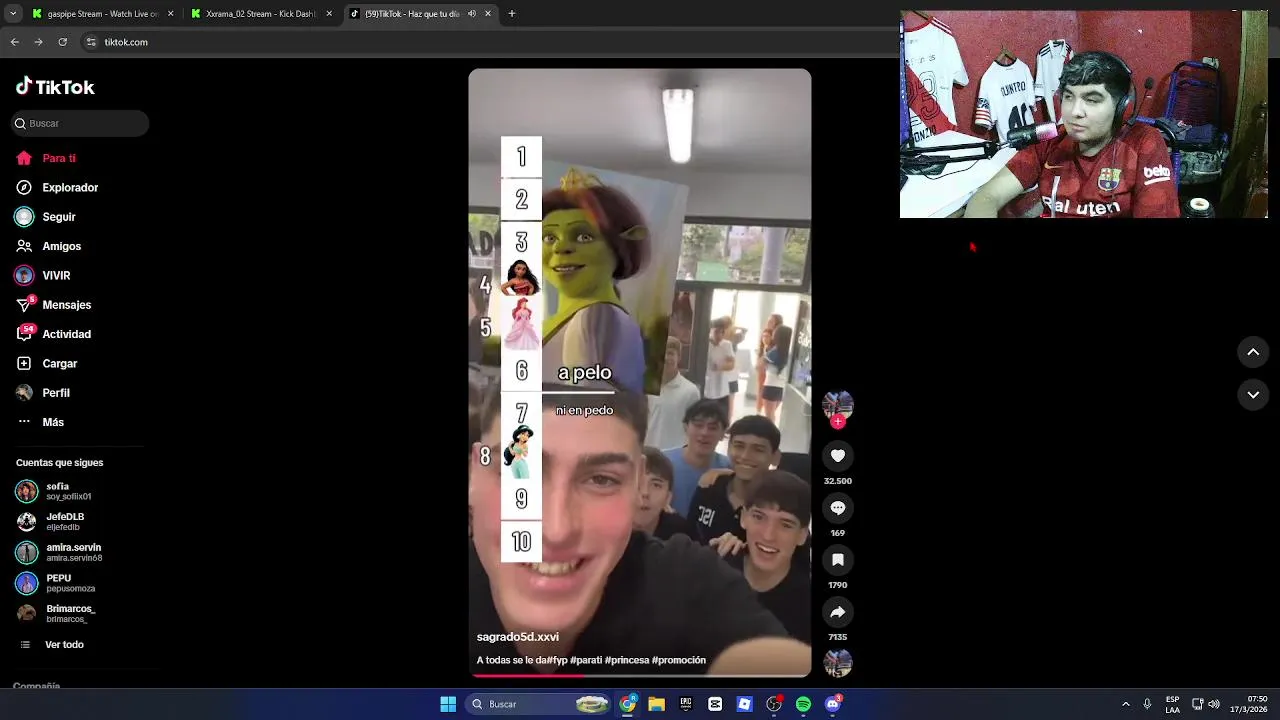Open the microphone tray icon

click(1147, 704)
